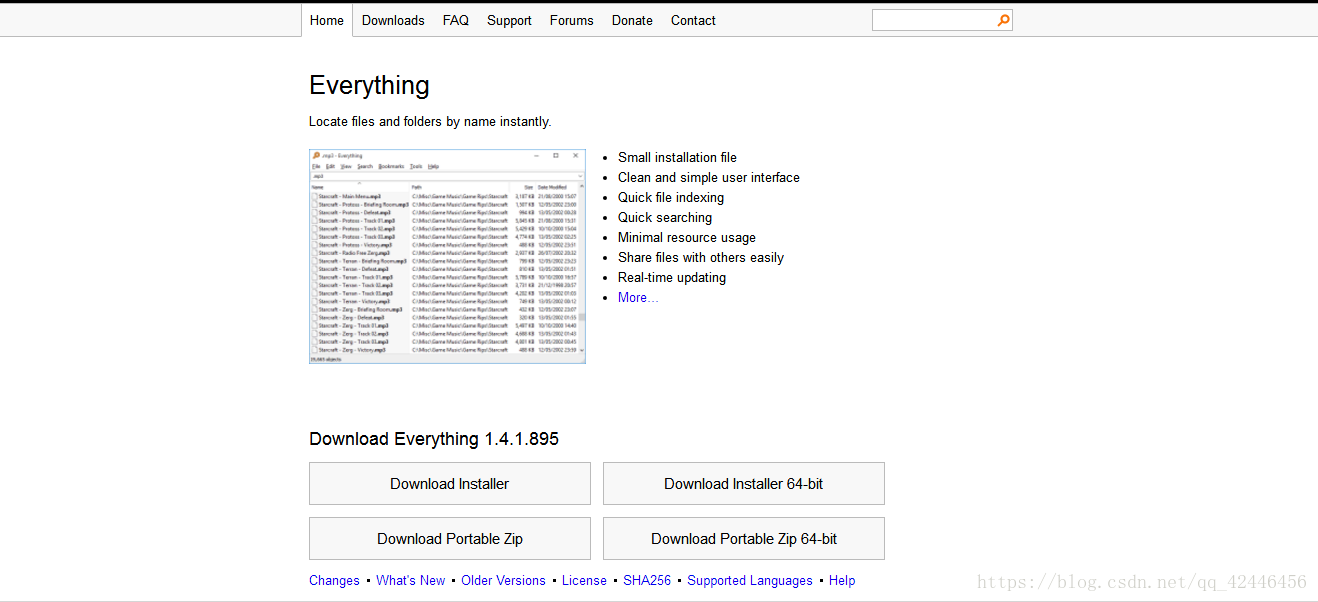View the Changes link

(334, 580)
